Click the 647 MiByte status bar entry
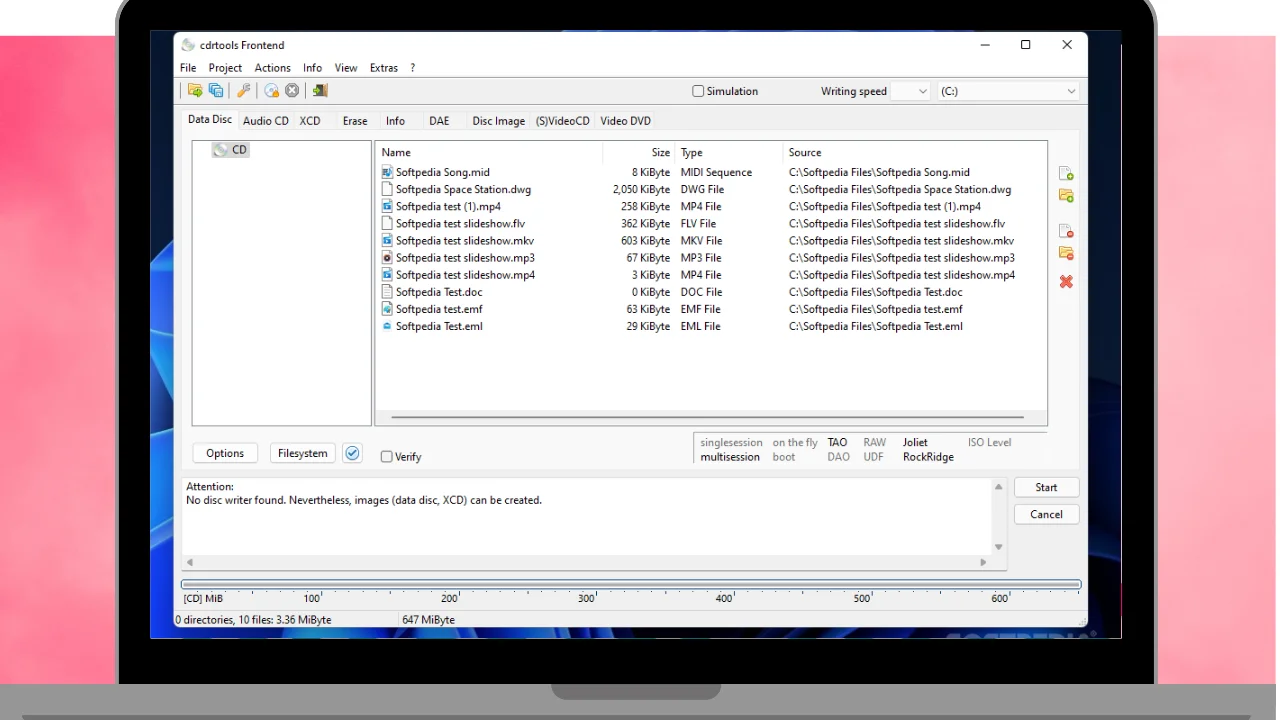The height and width of the screenshot is (720, 1280). click(429, 620)
